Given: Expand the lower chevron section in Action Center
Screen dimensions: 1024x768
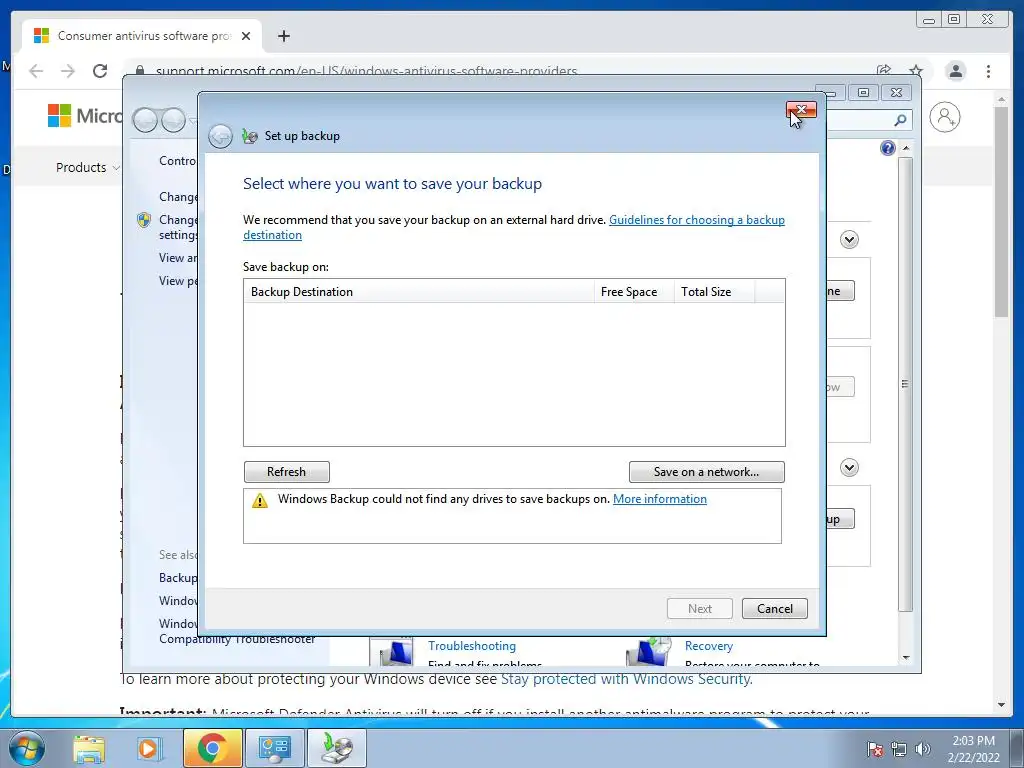Looking at the screenshot, I should click(849, 468).
